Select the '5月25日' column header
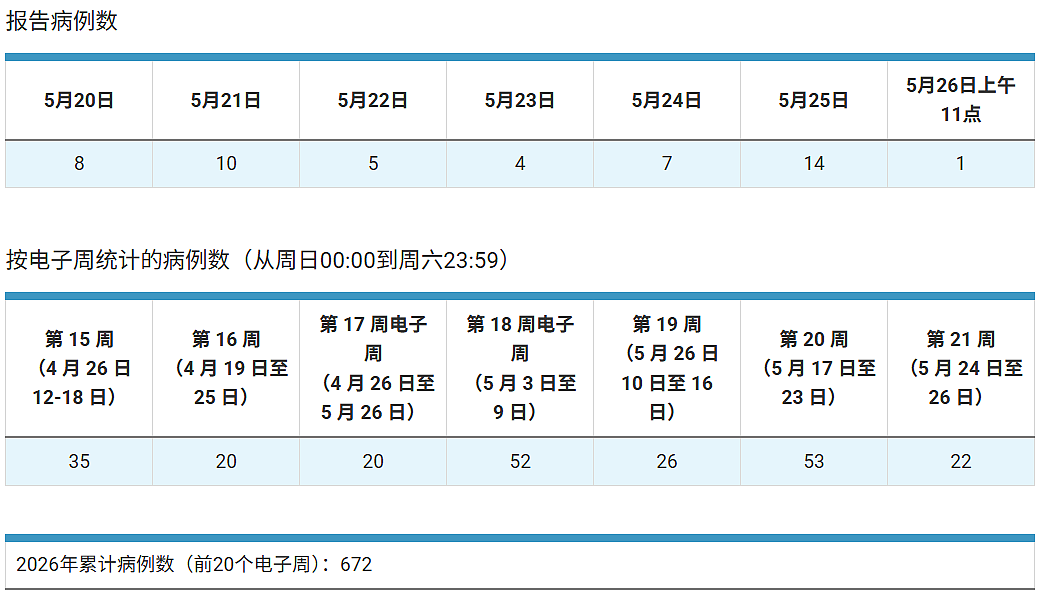The height and width of the screenshot is (592, 1041). coord(814,100)
